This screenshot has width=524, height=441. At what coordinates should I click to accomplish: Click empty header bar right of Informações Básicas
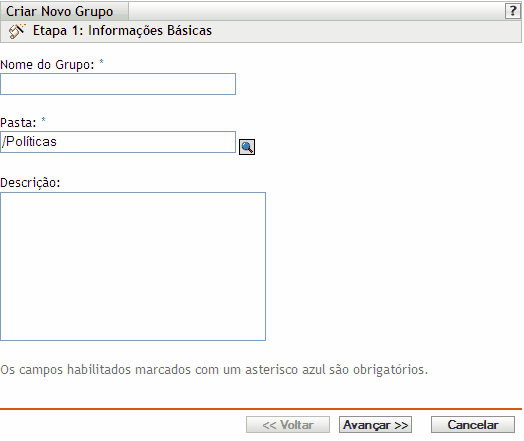coord(366,31)
